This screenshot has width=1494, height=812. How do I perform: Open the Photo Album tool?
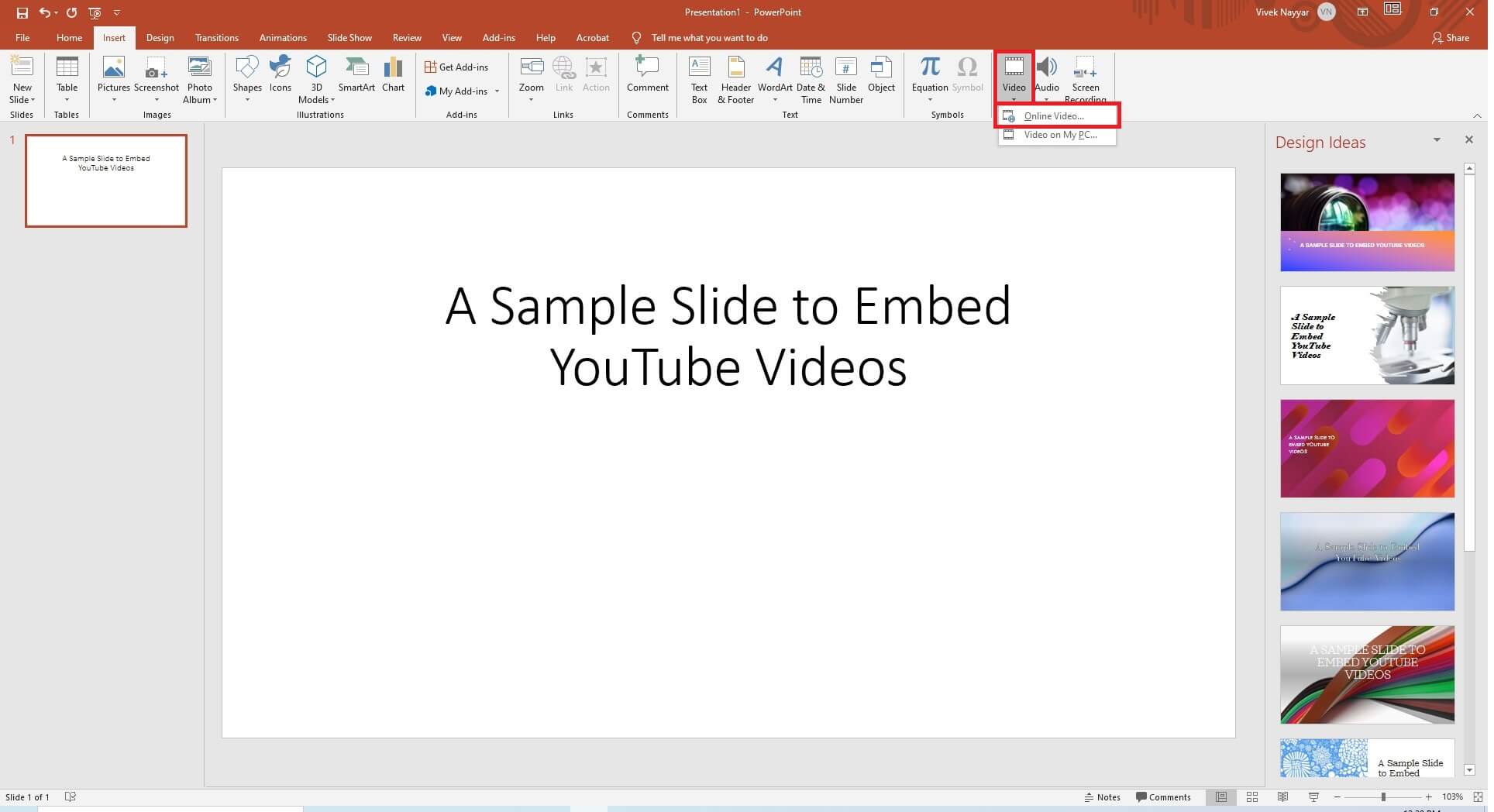point(200,80)
